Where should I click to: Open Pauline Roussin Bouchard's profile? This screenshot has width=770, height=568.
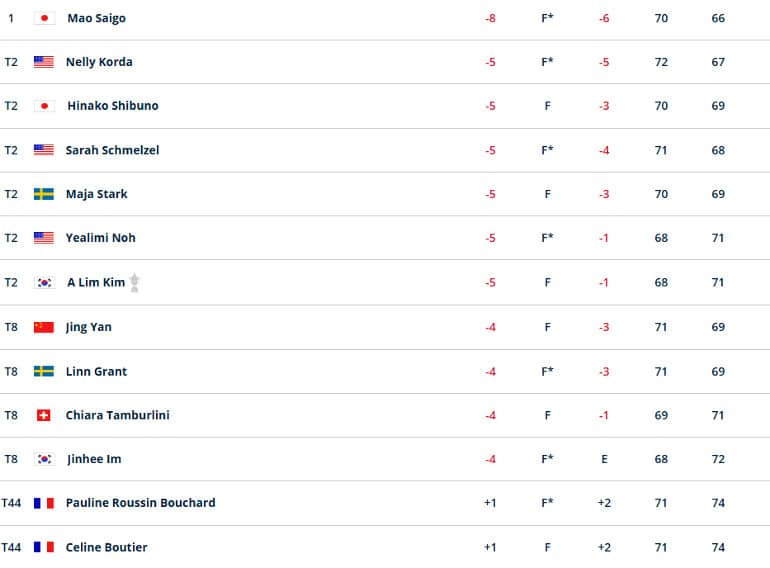140,503
